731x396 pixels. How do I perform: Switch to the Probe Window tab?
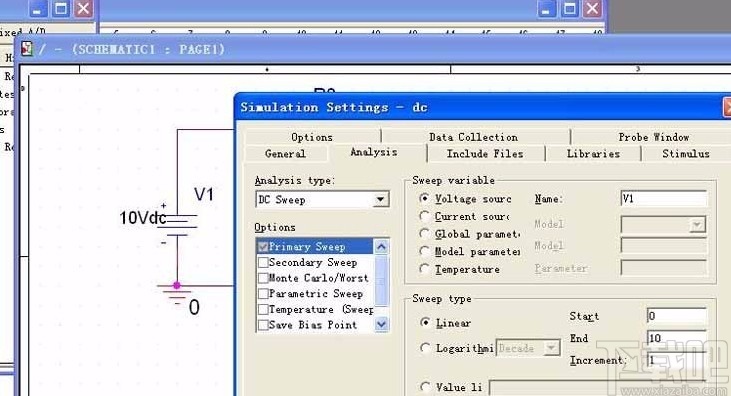pyautogui.click(x=654, y=137)
